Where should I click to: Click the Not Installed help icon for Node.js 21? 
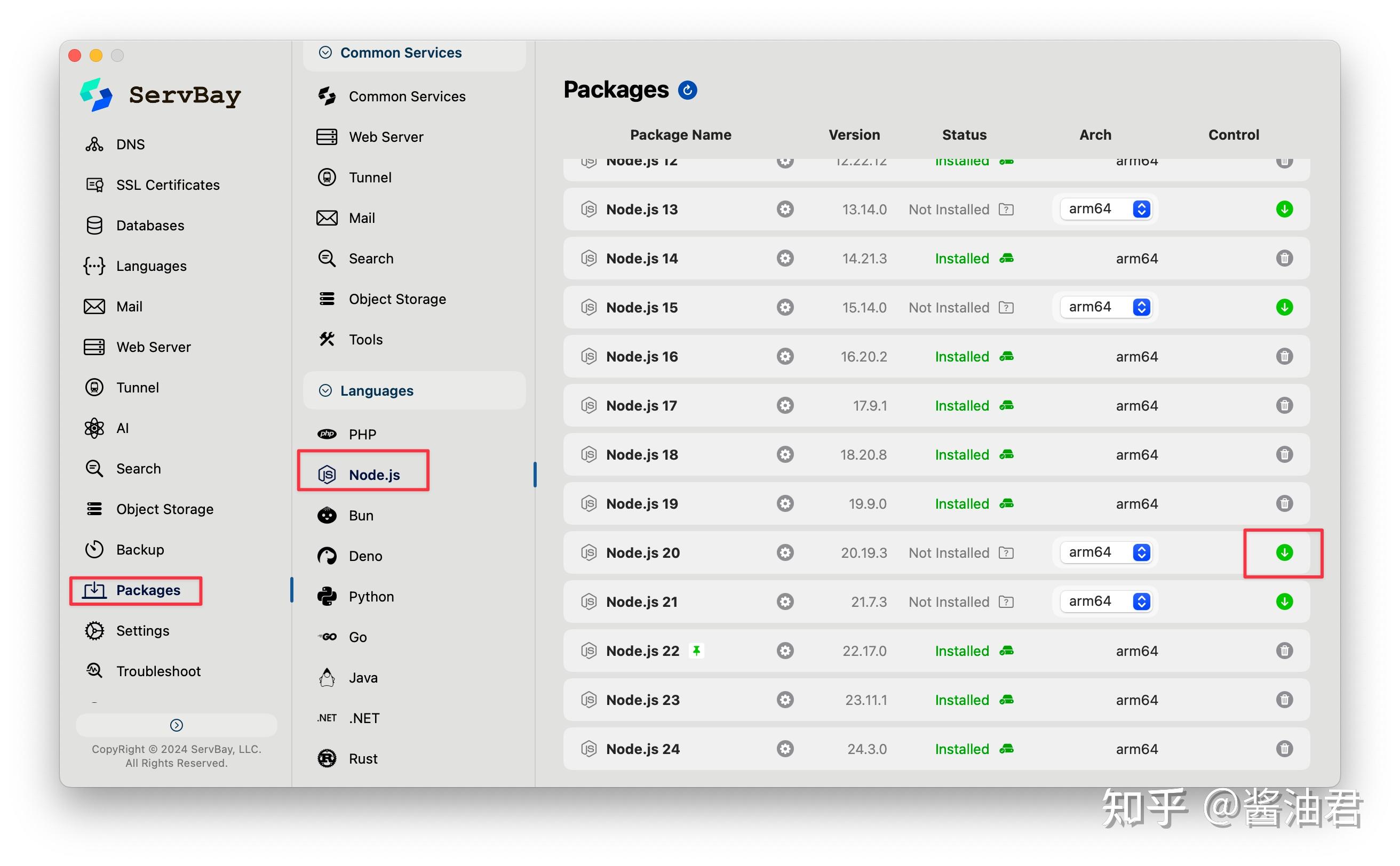[1006, 602]
